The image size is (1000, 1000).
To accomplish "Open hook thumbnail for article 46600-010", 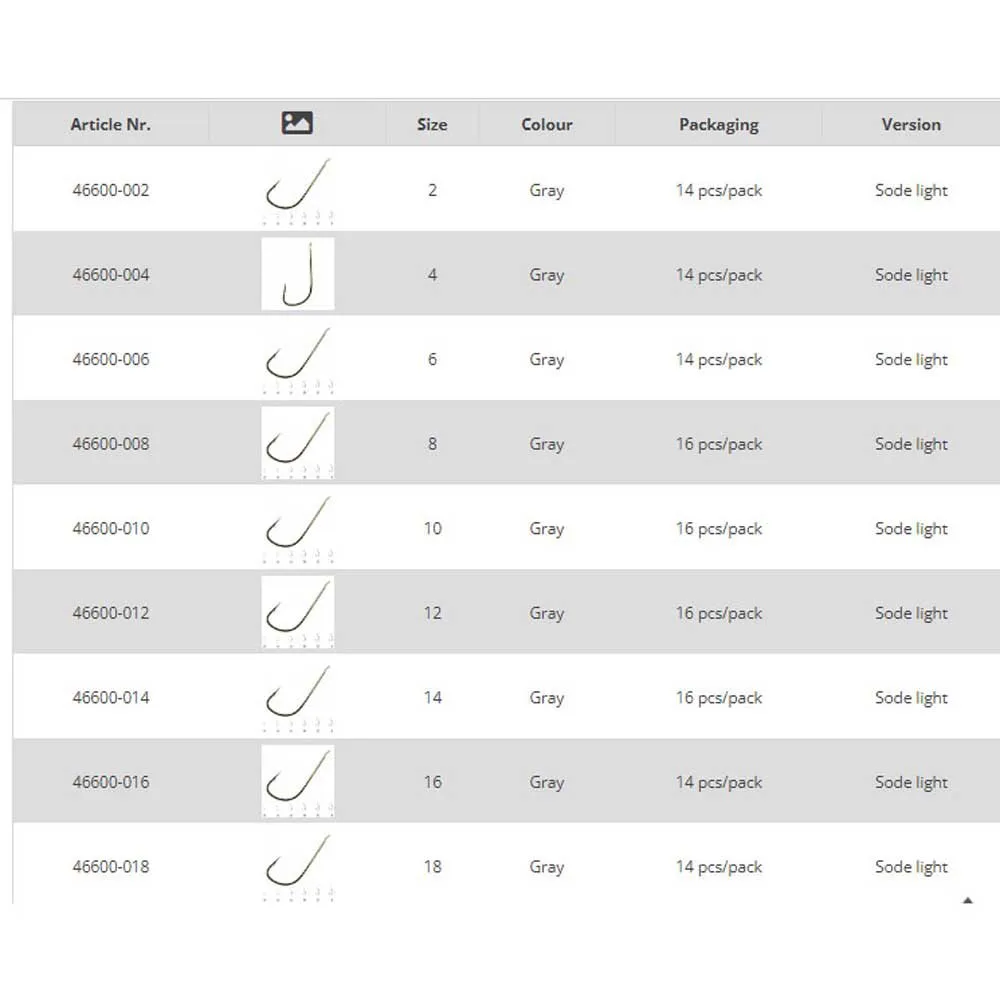I will pyautogui.click(x=298, y=528).
